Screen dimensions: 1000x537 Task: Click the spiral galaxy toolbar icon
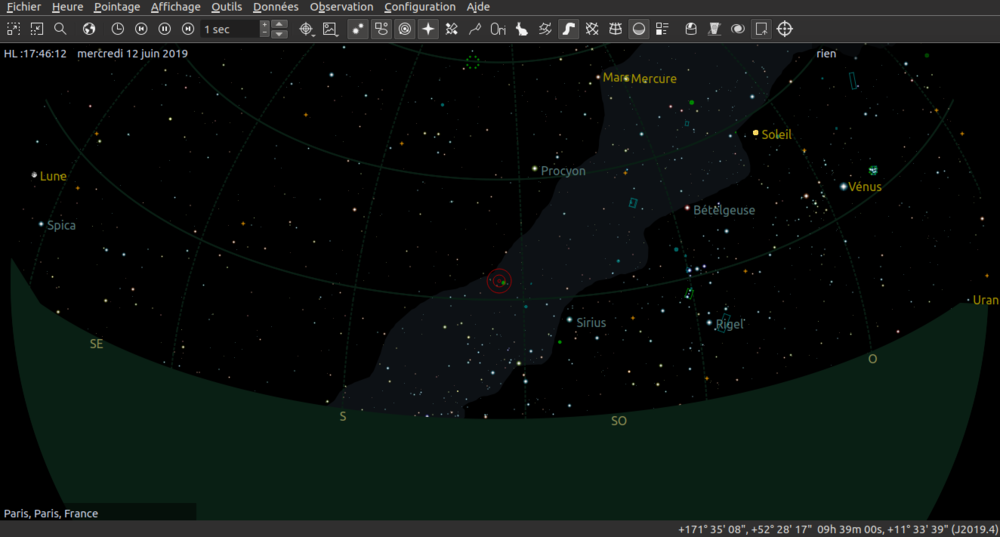coord(738,29)
